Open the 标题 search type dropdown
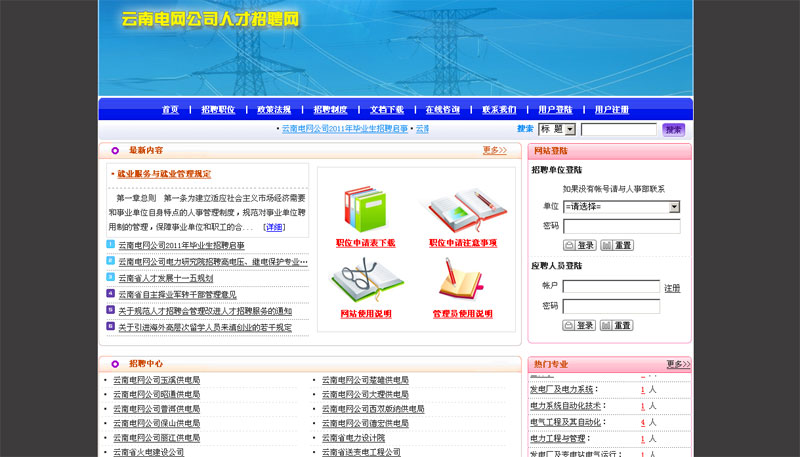This screenshot has width=800, height=457. (x=557, y=129)
